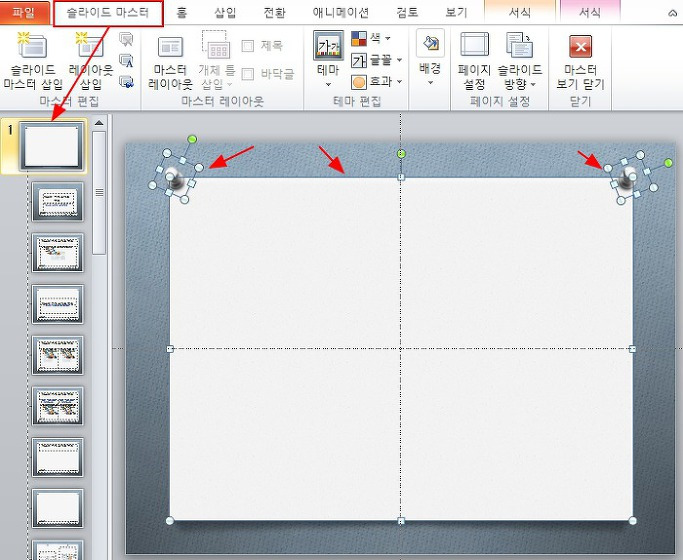Open the 파일 tab
This screenshot has width=683, height=560.
(x=24, y=12)
